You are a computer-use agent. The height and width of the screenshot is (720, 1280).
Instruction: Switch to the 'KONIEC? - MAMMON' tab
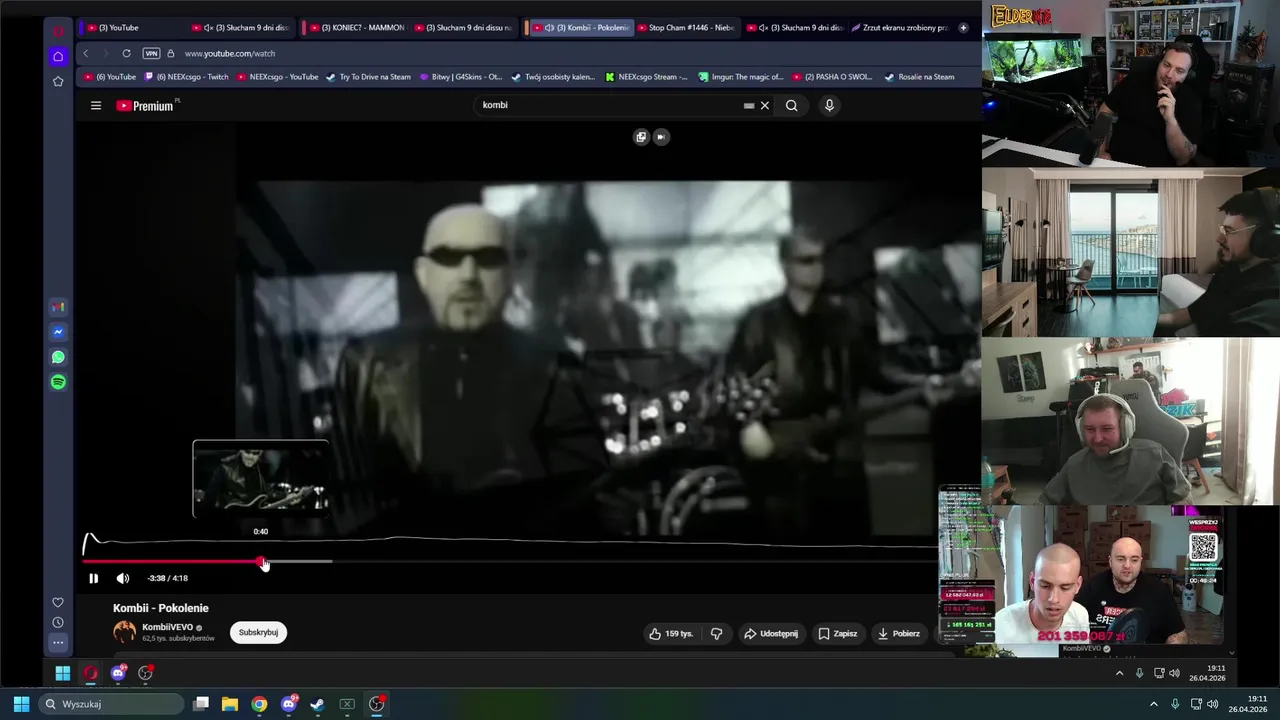(356, 28)
